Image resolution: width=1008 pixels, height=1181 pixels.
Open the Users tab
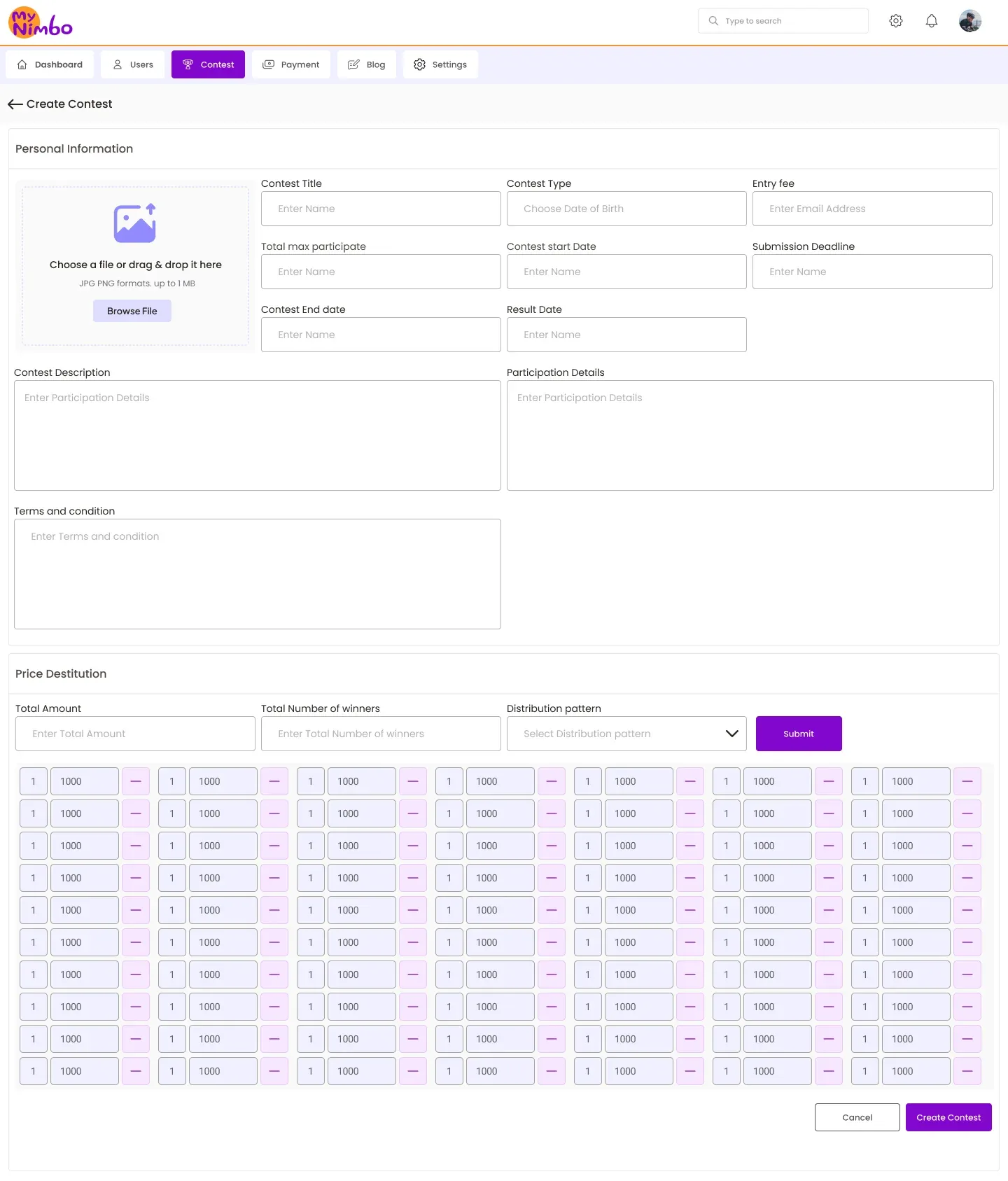tap(133, 64)
